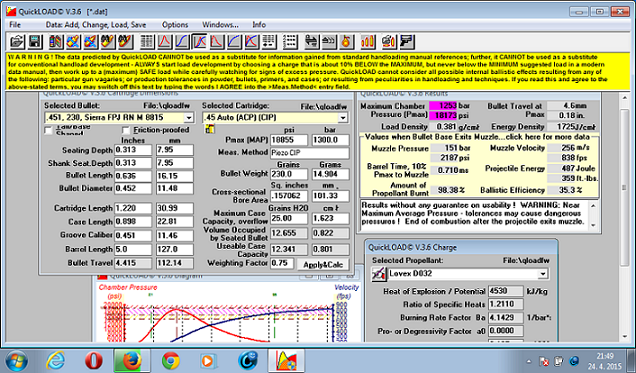
Task: Open the Windows Start menu orb
Action: pos(16,360)
